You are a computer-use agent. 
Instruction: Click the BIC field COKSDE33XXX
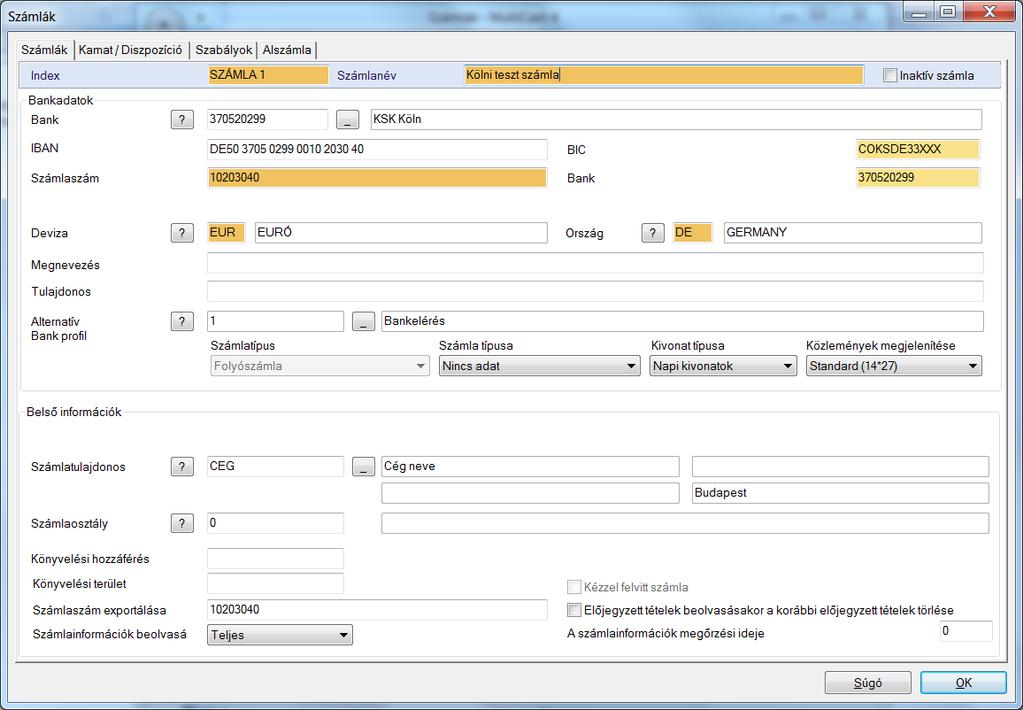[x=918, y=149]
